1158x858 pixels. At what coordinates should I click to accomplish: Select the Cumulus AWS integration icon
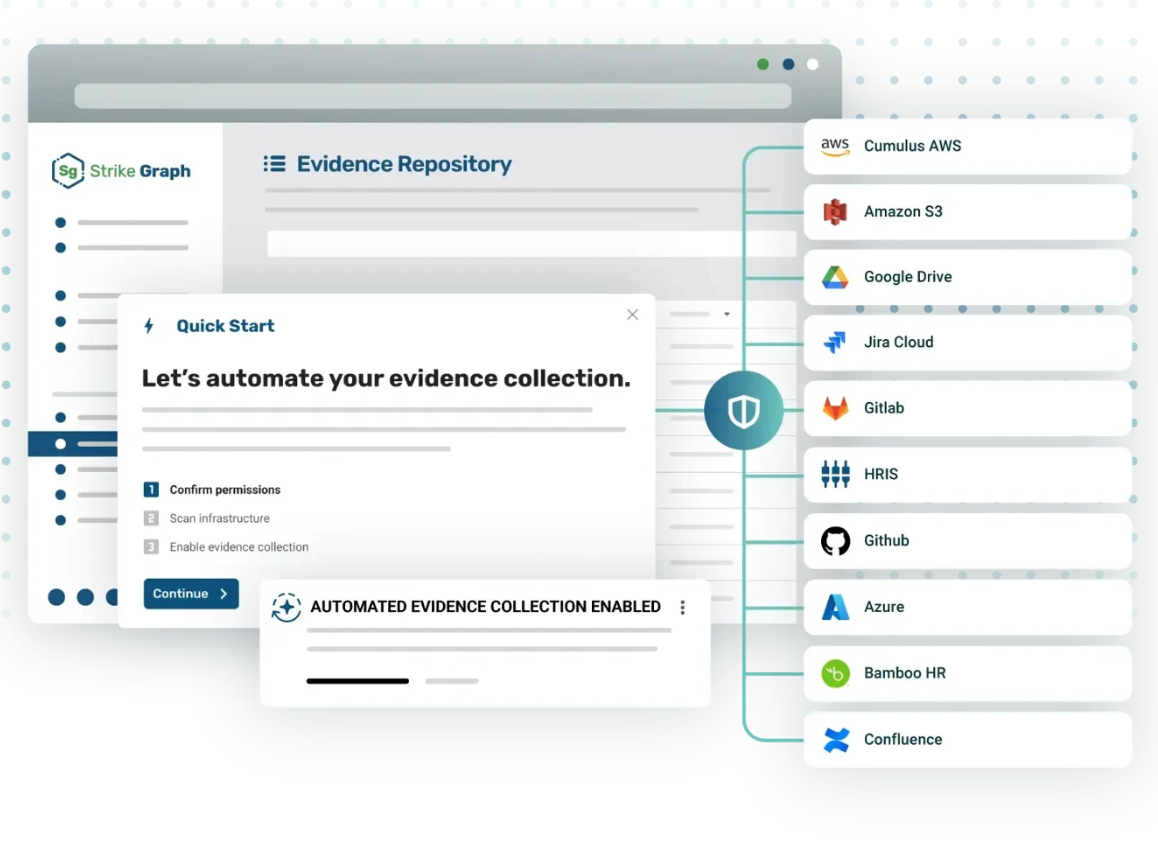[x=834, y=146]
